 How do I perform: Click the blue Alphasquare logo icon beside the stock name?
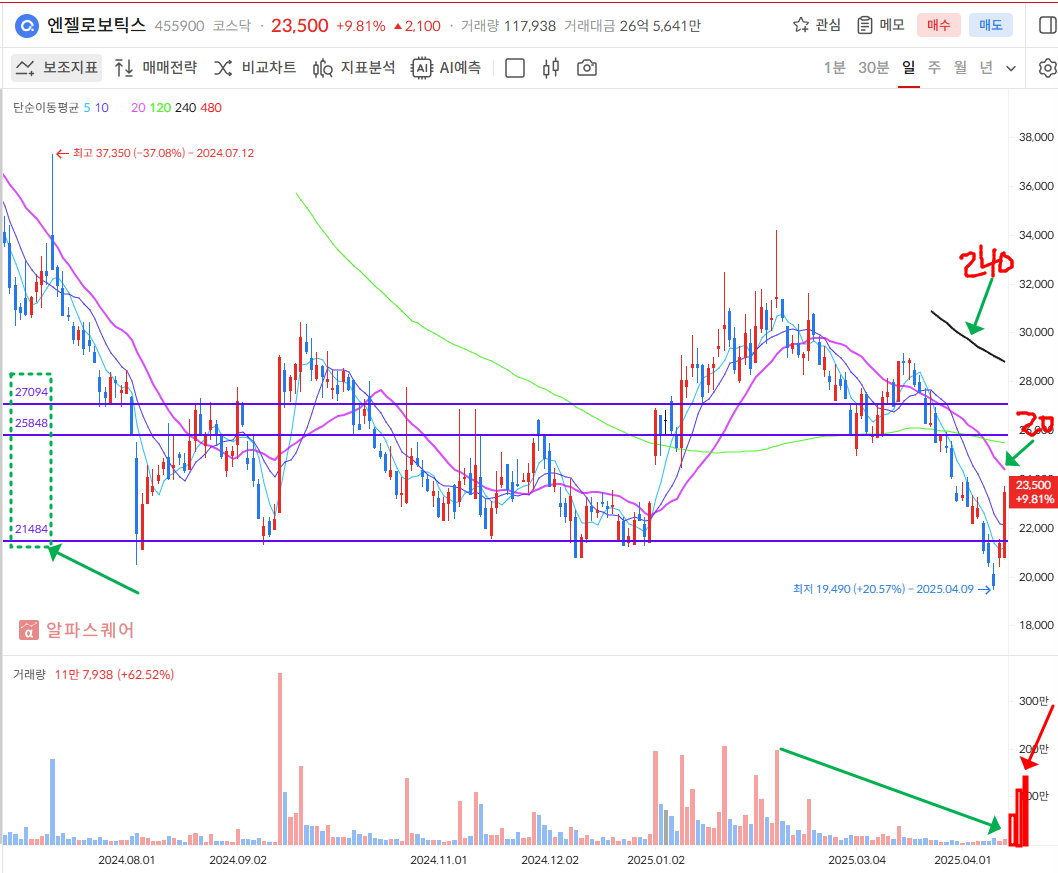tap(27, 26)
